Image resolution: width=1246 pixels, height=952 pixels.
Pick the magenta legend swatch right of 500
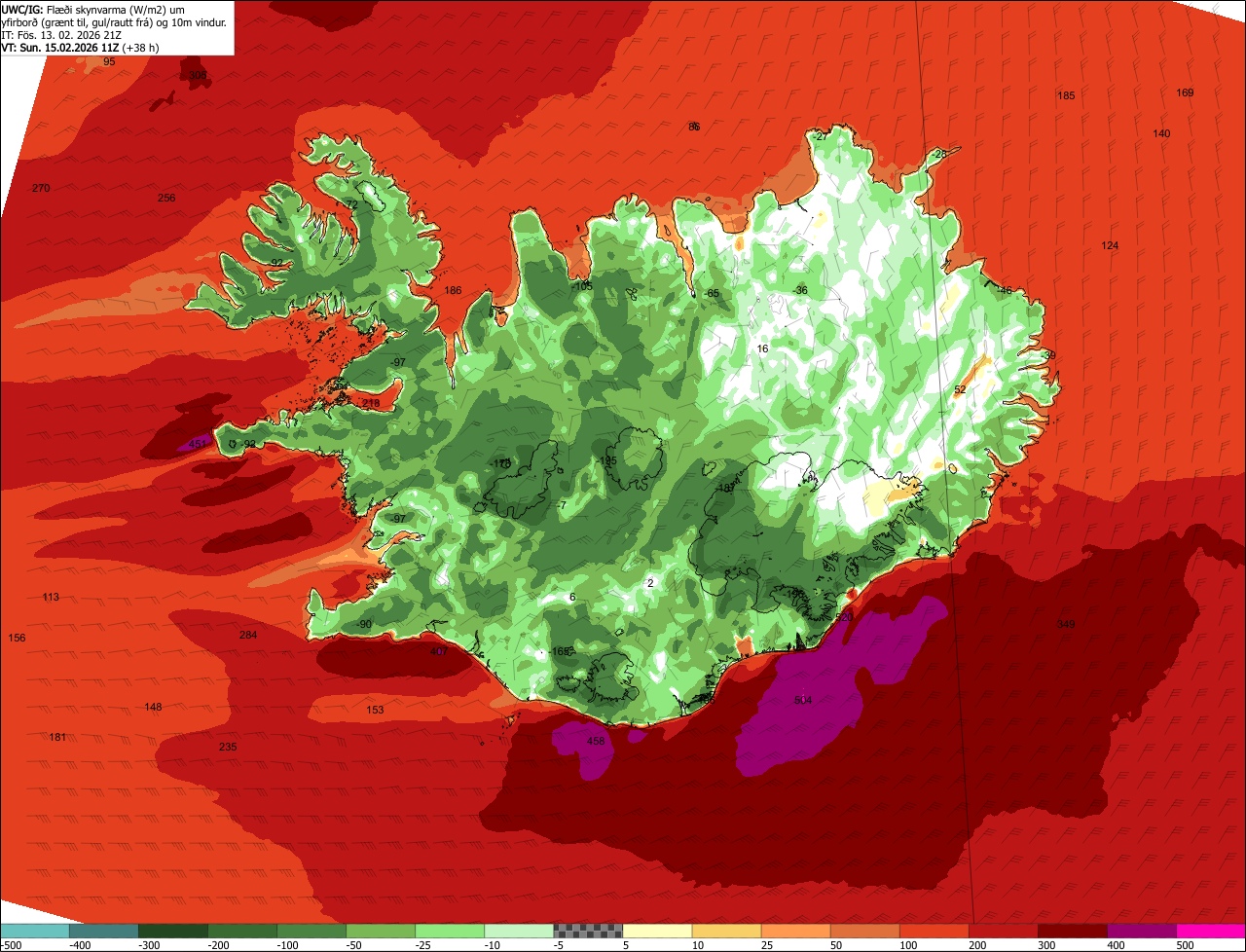[1211, 931]
